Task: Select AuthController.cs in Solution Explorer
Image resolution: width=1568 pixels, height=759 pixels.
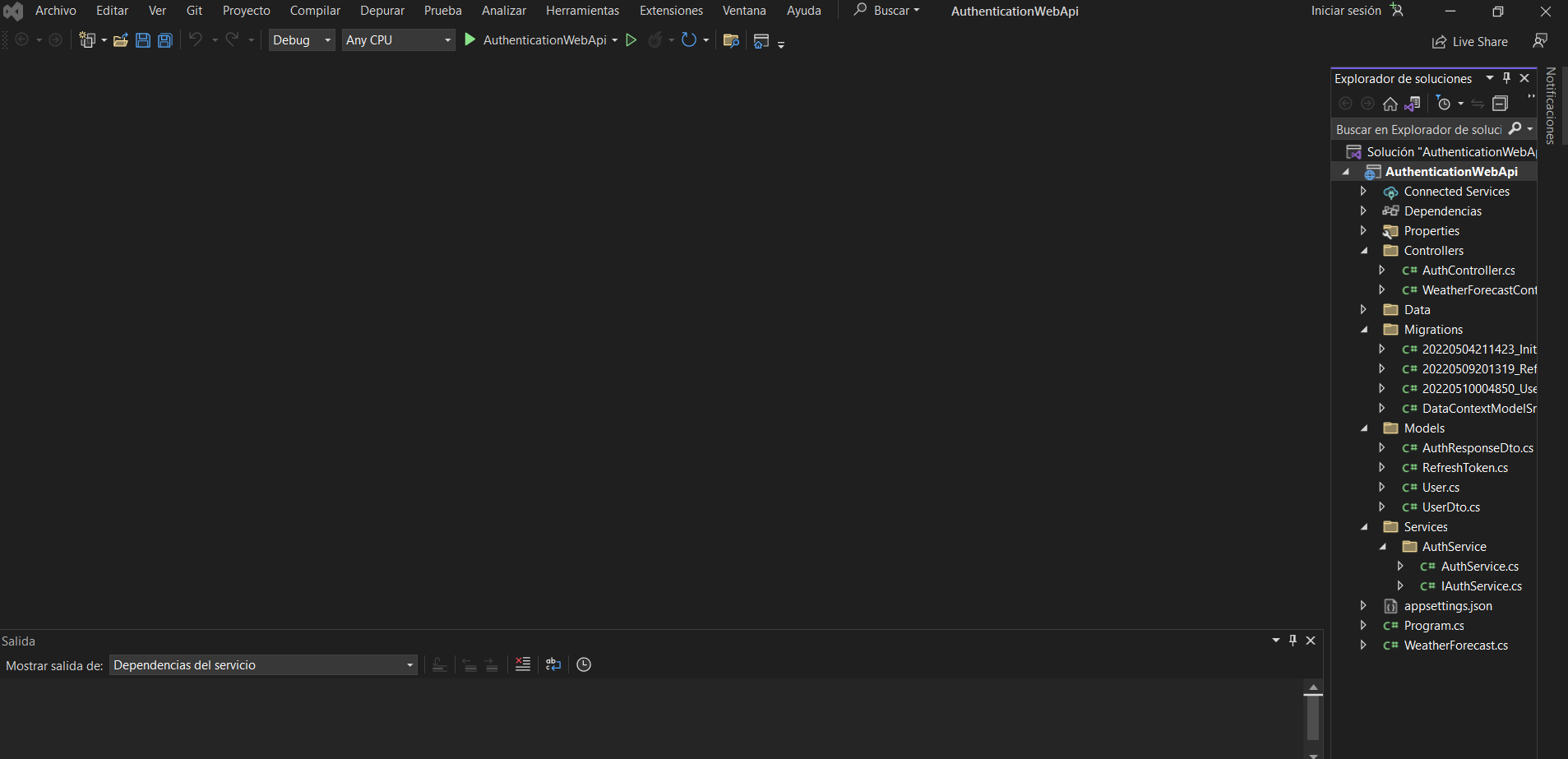Action: (1469, 271)
